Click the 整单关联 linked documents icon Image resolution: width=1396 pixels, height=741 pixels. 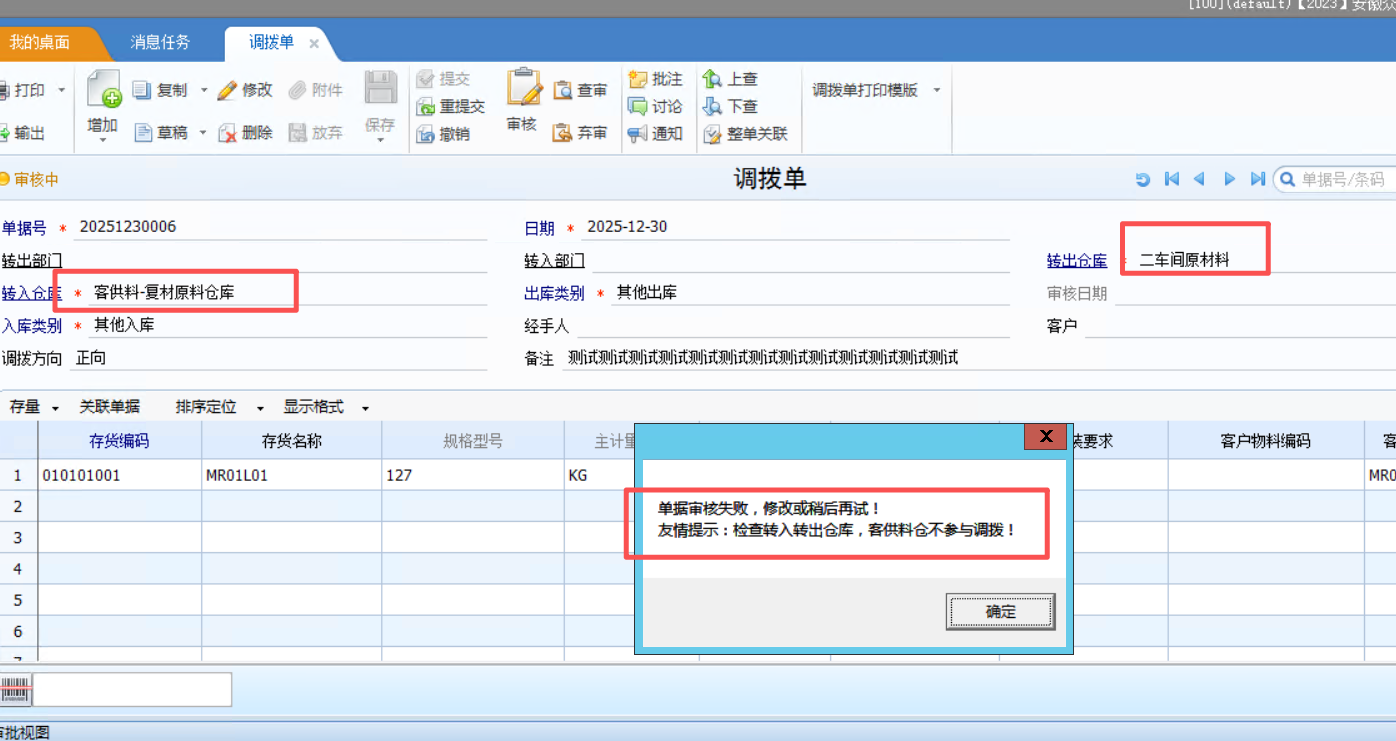click(712, 134)
